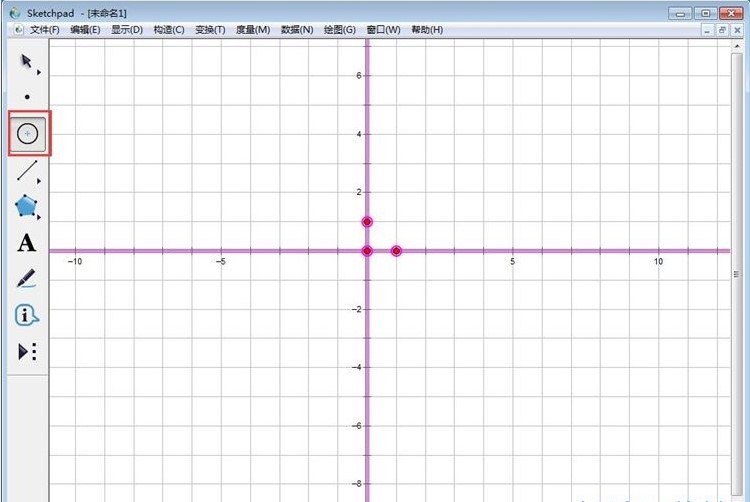Select the Arrow selection tool
This screenshot has height=502, width=750.
tap(27, 62)
